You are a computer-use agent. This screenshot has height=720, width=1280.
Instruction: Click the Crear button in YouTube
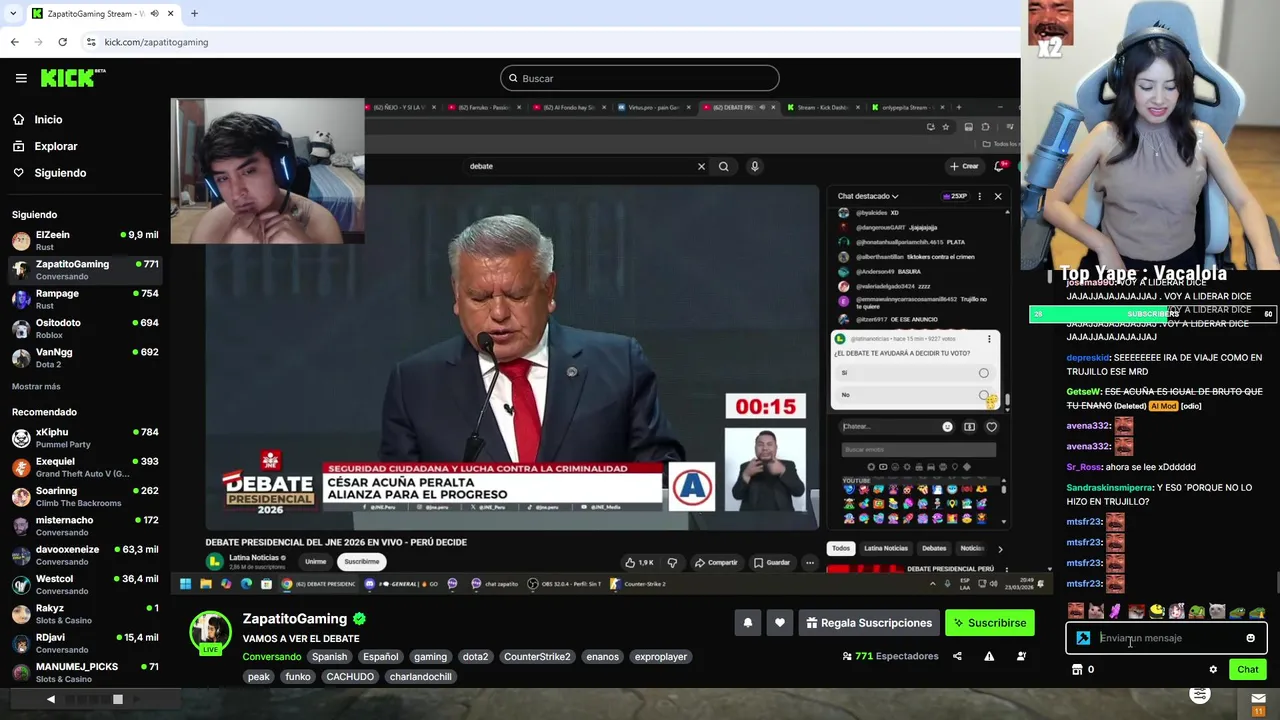pos(965,166)
